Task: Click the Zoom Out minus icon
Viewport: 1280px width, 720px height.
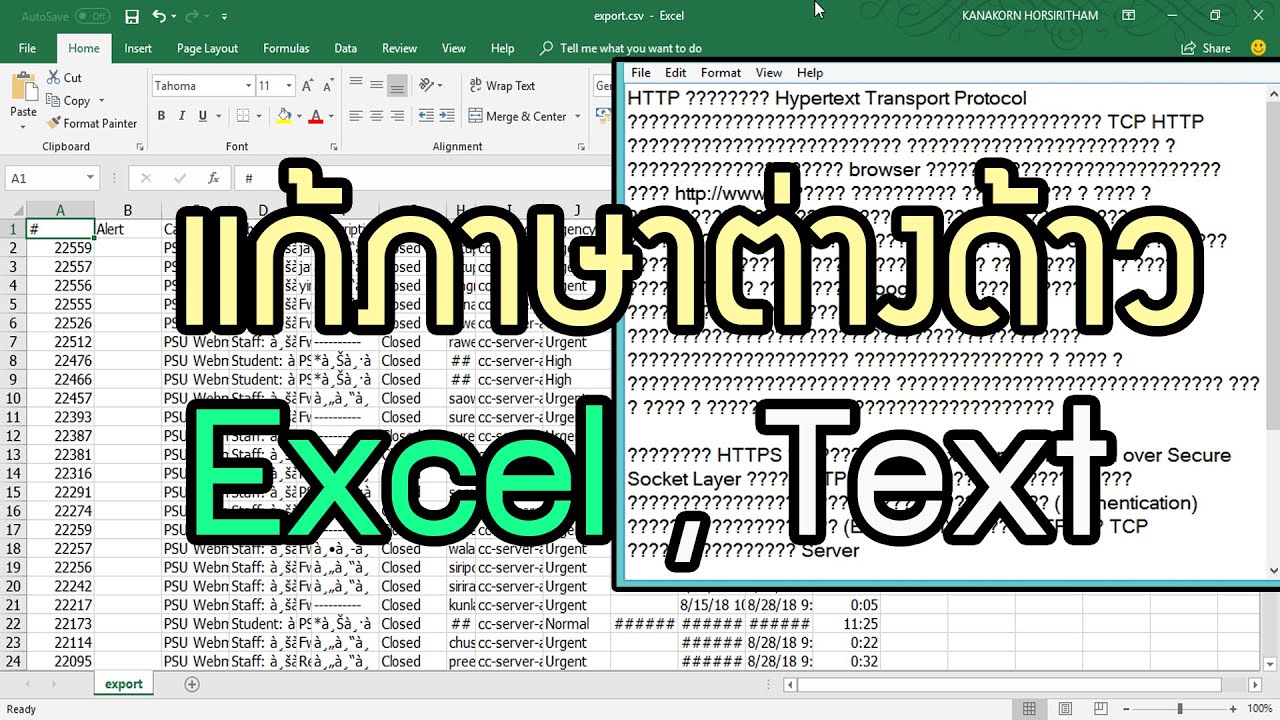Action: (x=1126, y=709)
